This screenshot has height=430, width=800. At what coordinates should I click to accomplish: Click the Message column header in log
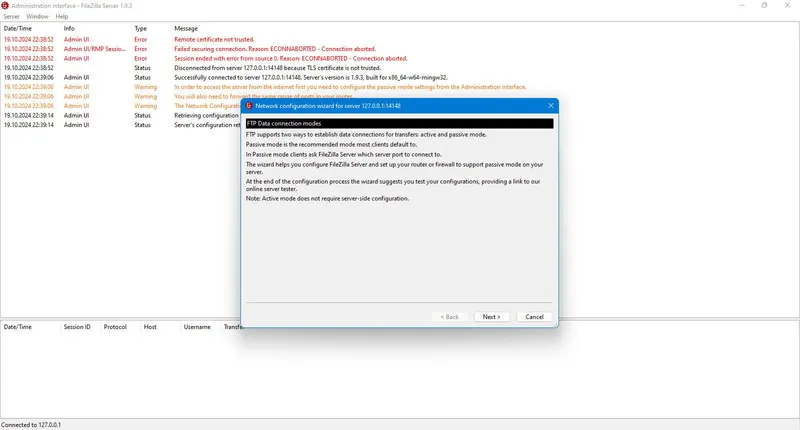[186, 29]
